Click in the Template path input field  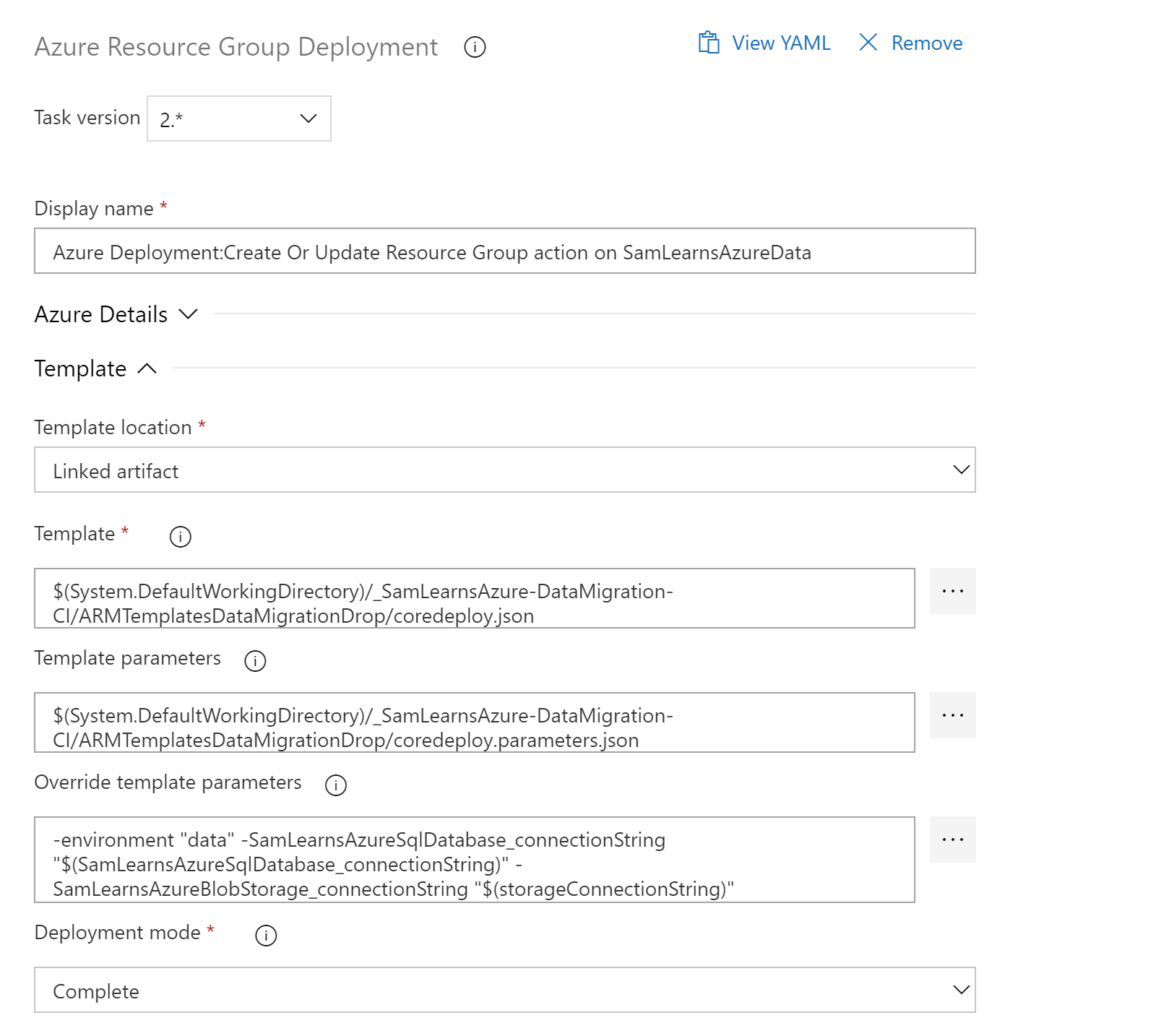(474, 598)
